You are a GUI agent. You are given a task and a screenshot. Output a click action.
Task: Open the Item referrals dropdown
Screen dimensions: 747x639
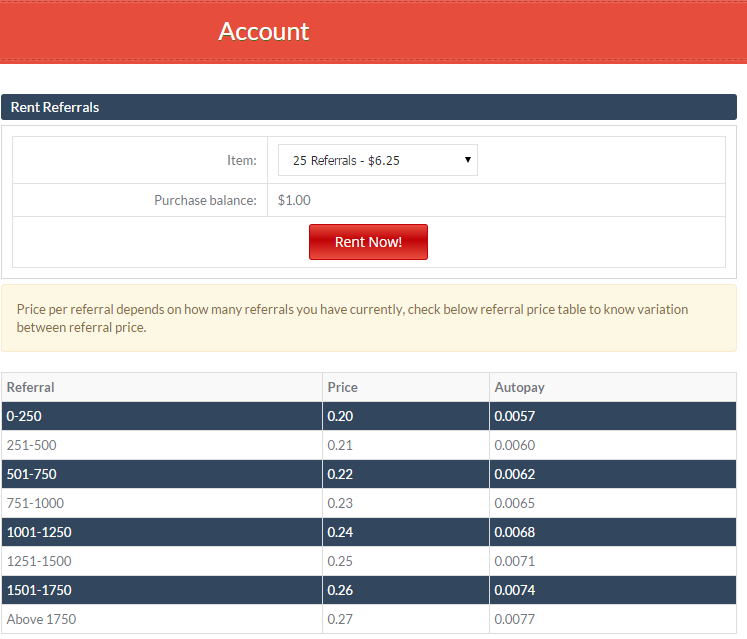click(377, 160)
